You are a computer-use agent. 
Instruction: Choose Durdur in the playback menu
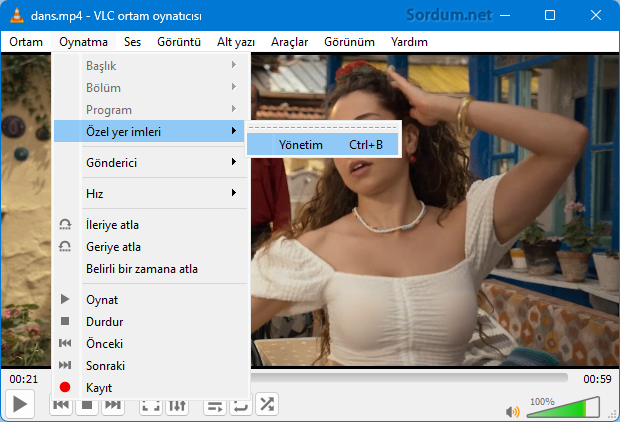click(x=149, y=322)
